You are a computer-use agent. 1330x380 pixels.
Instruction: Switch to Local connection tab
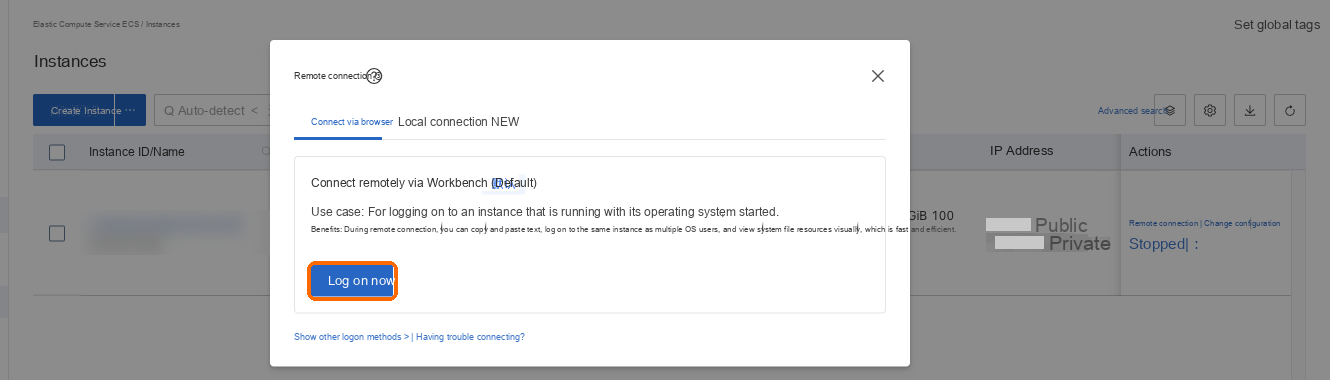click(x=459, y=122)
